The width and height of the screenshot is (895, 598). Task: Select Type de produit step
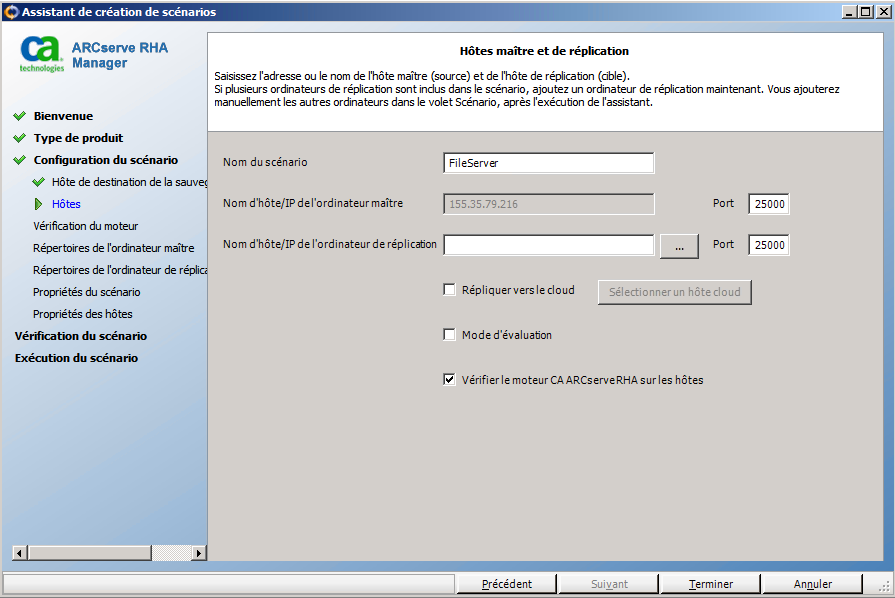point(78,138)
